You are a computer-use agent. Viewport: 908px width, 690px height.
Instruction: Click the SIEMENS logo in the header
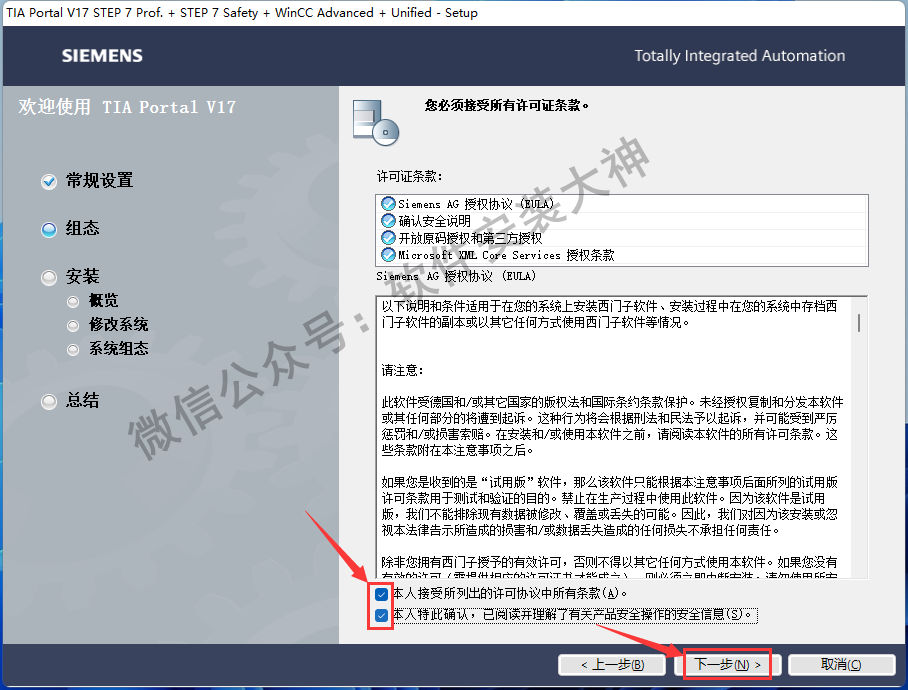102,56
